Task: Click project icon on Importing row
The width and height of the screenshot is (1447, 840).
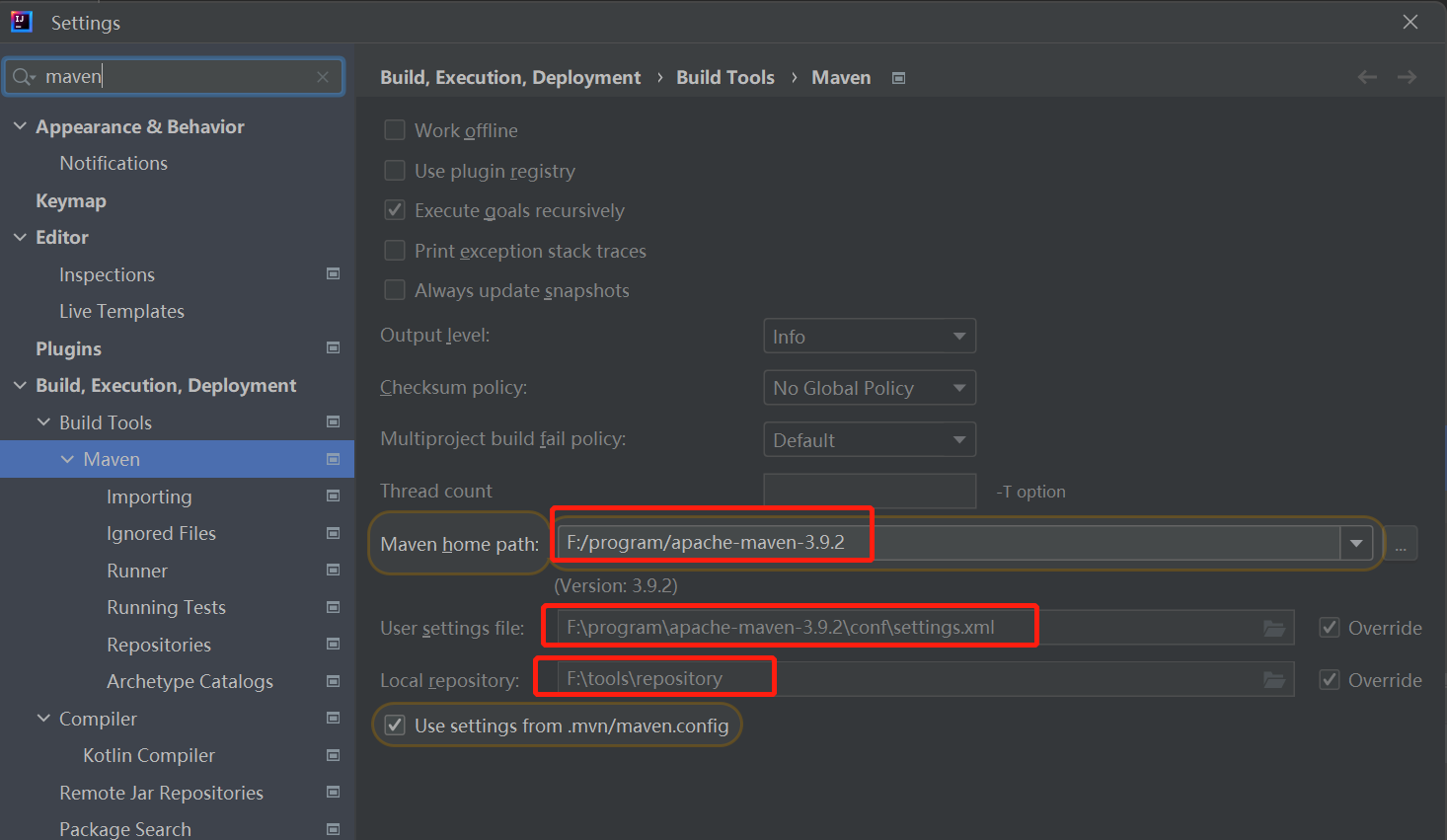Action: [334, 496]
